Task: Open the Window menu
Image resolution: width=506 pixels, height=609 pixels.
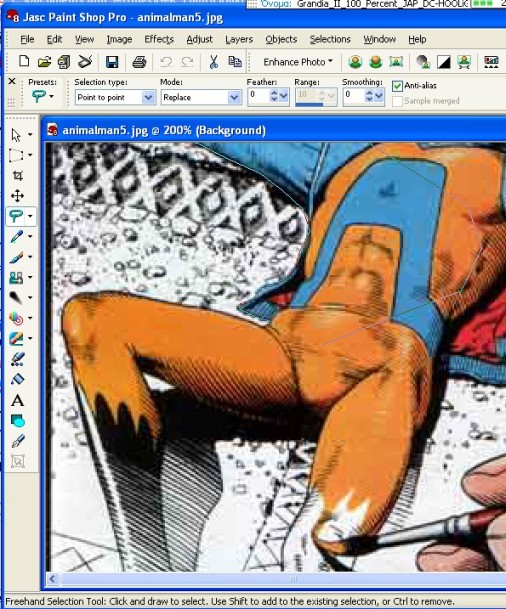Action: [x=379, y=39]
